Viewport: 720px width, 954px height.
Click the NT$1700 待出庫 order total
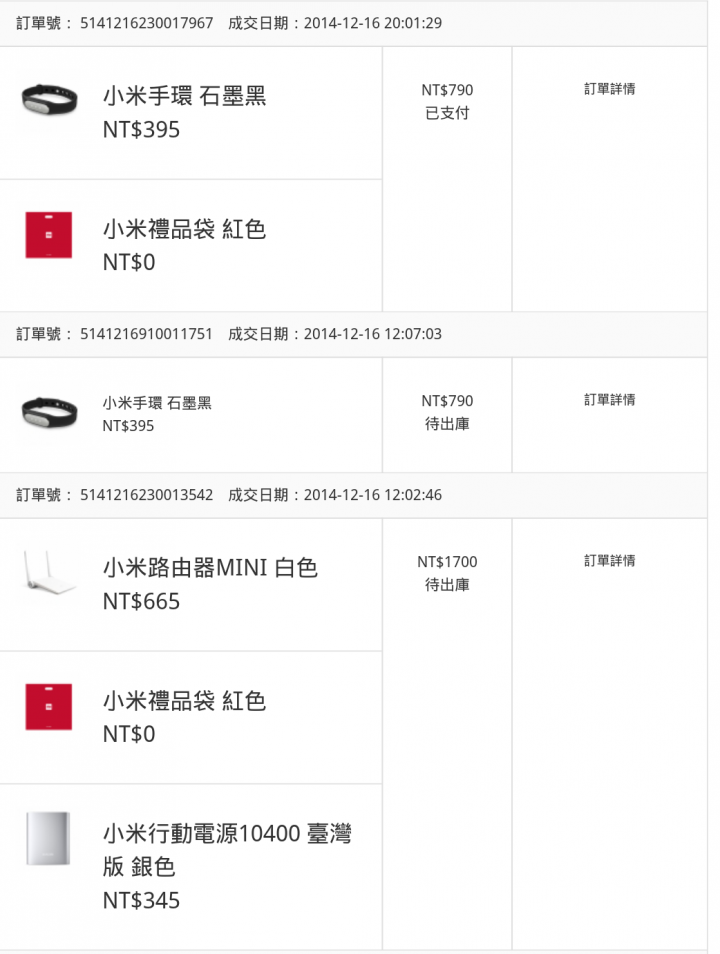pos(447,573)
